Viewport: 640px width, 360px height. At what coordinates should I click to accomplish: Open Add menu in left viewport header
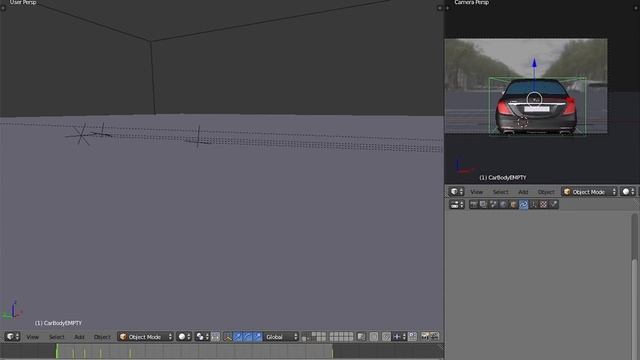(x=79, y=337)
